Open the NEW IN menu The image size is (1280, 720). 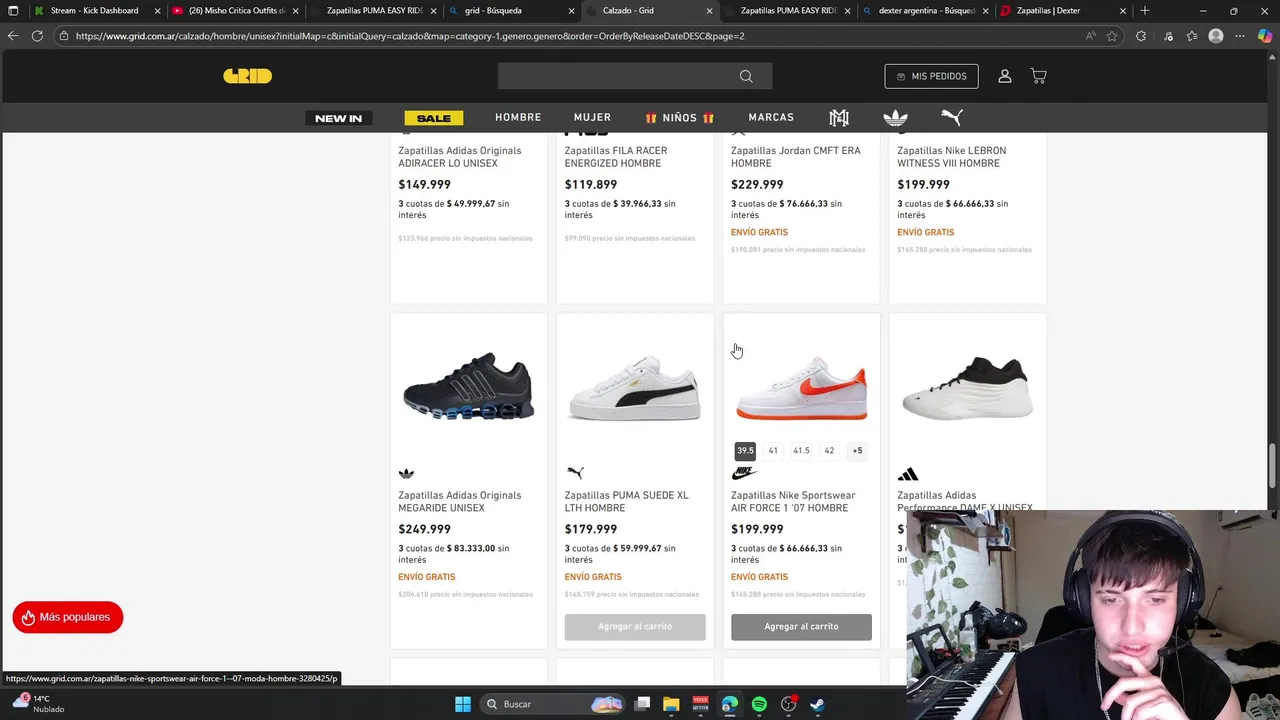(338, 118)
